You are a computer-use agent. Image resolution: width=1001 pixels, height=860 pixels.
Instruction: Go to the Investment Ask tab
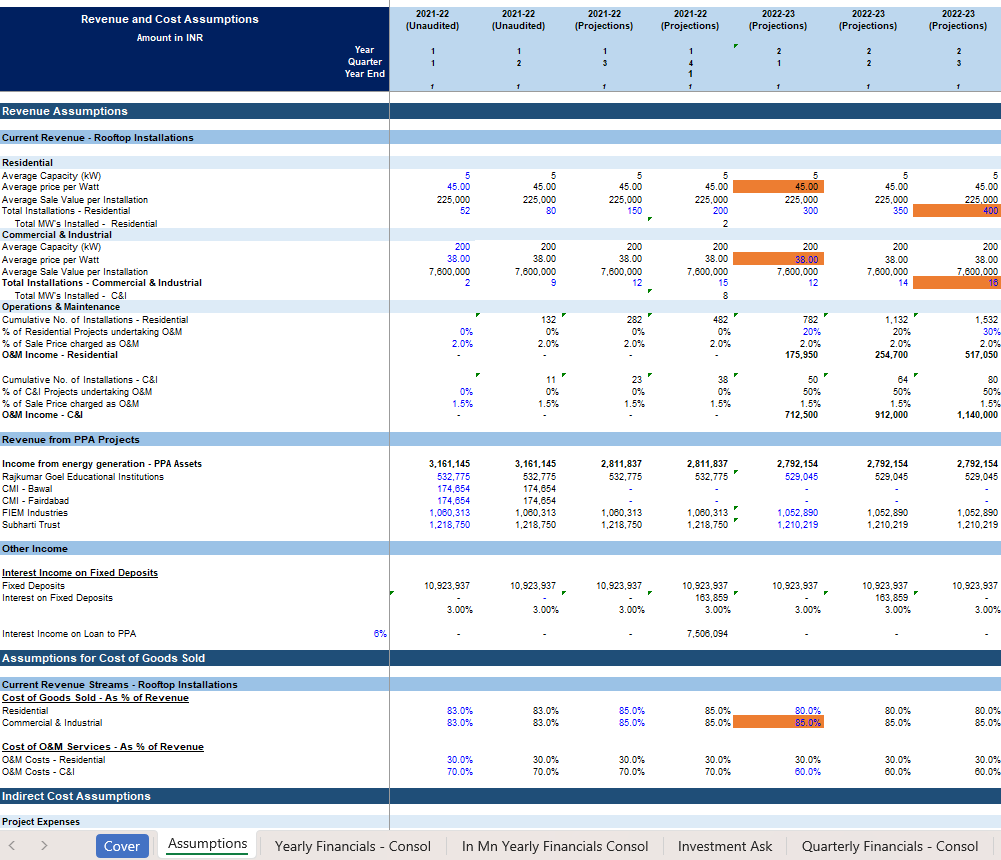(x=725, y=846)
